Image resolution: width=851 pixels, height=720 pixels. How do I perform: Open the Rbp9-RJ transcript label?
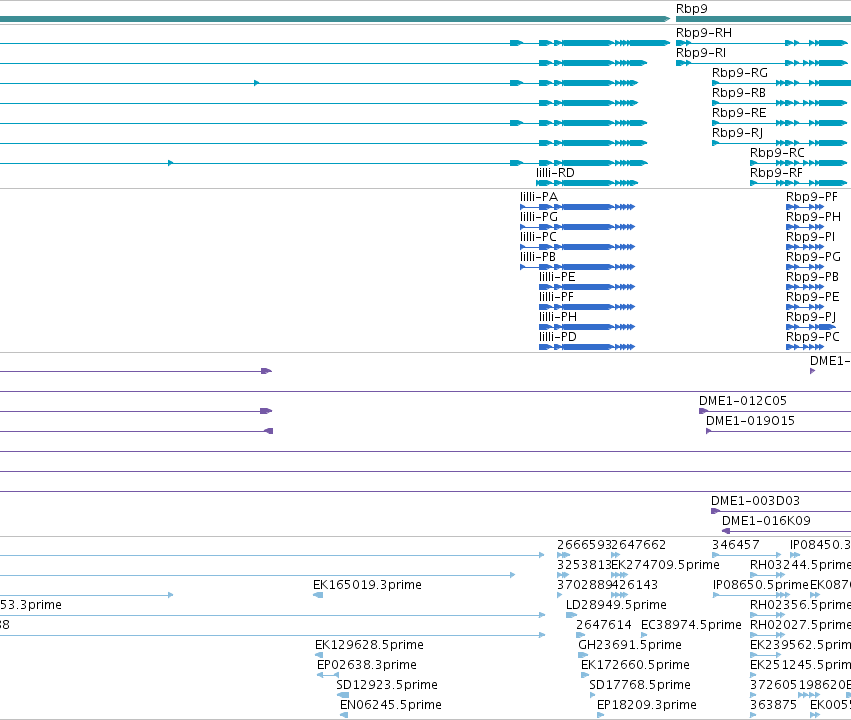[x=738, y=133]
